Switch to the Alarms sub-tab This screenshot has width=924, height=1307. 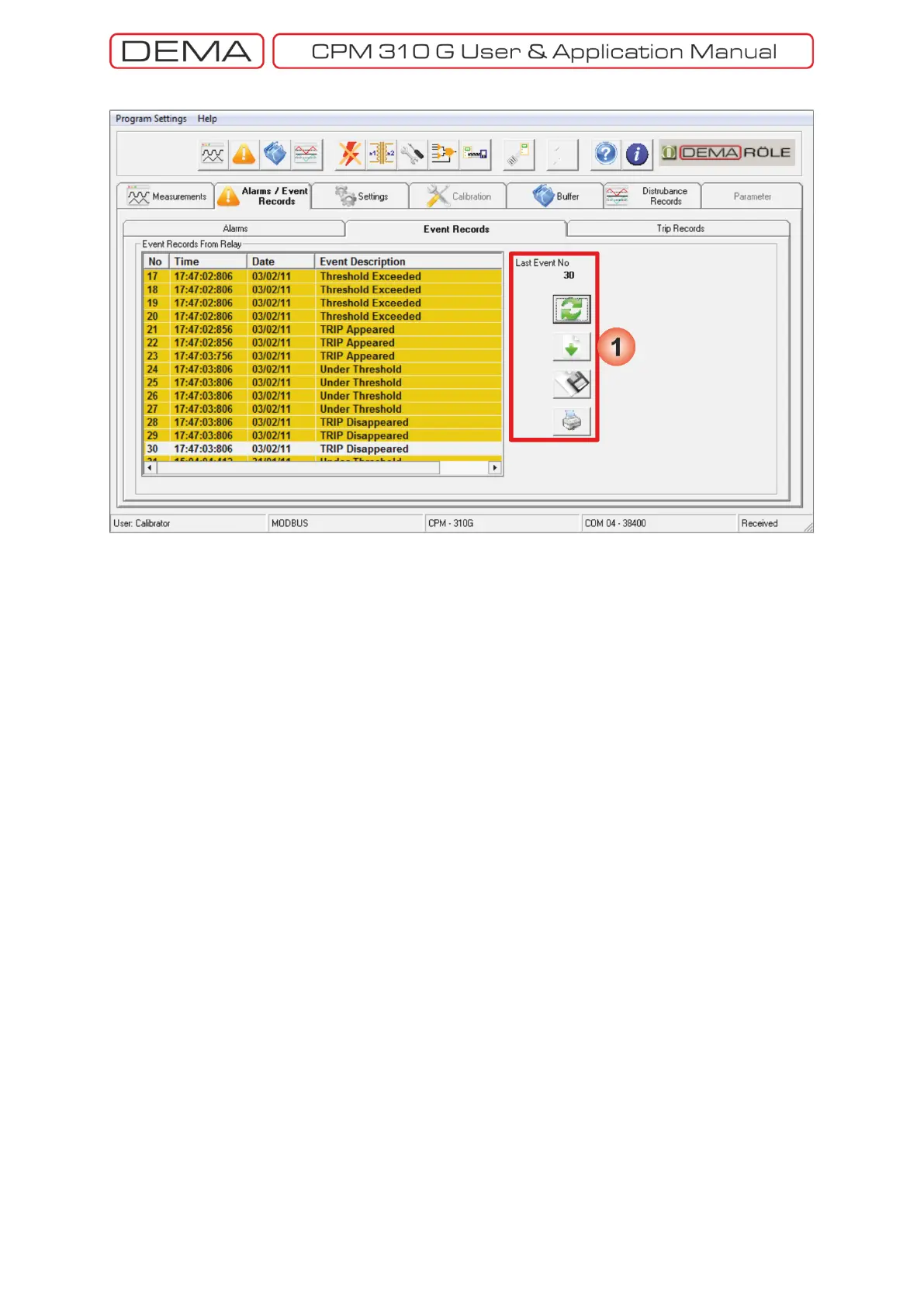tap(234, 228)
